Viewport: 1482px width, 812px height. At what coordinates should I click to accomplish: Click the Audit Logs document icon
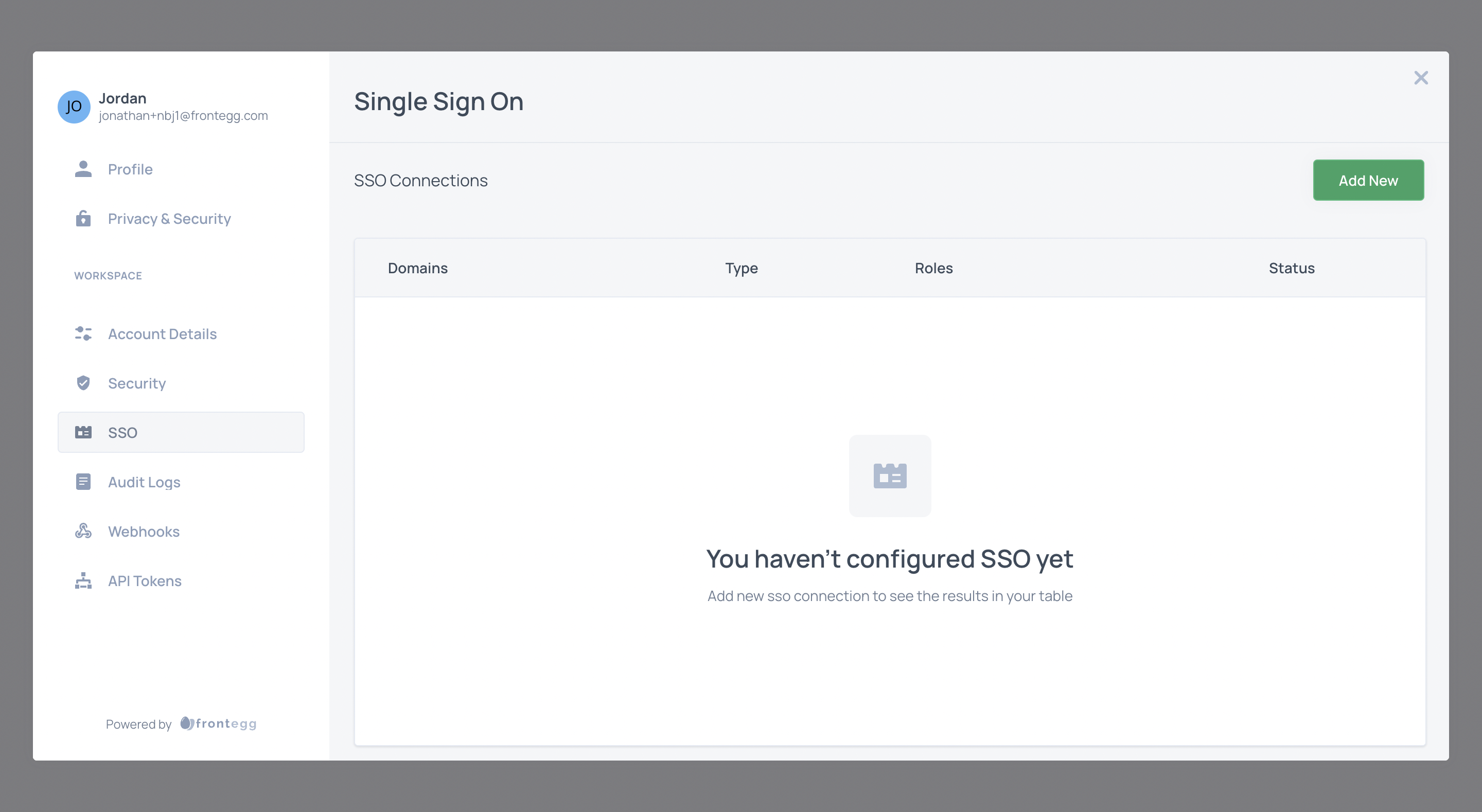click(x=83, y=482)
